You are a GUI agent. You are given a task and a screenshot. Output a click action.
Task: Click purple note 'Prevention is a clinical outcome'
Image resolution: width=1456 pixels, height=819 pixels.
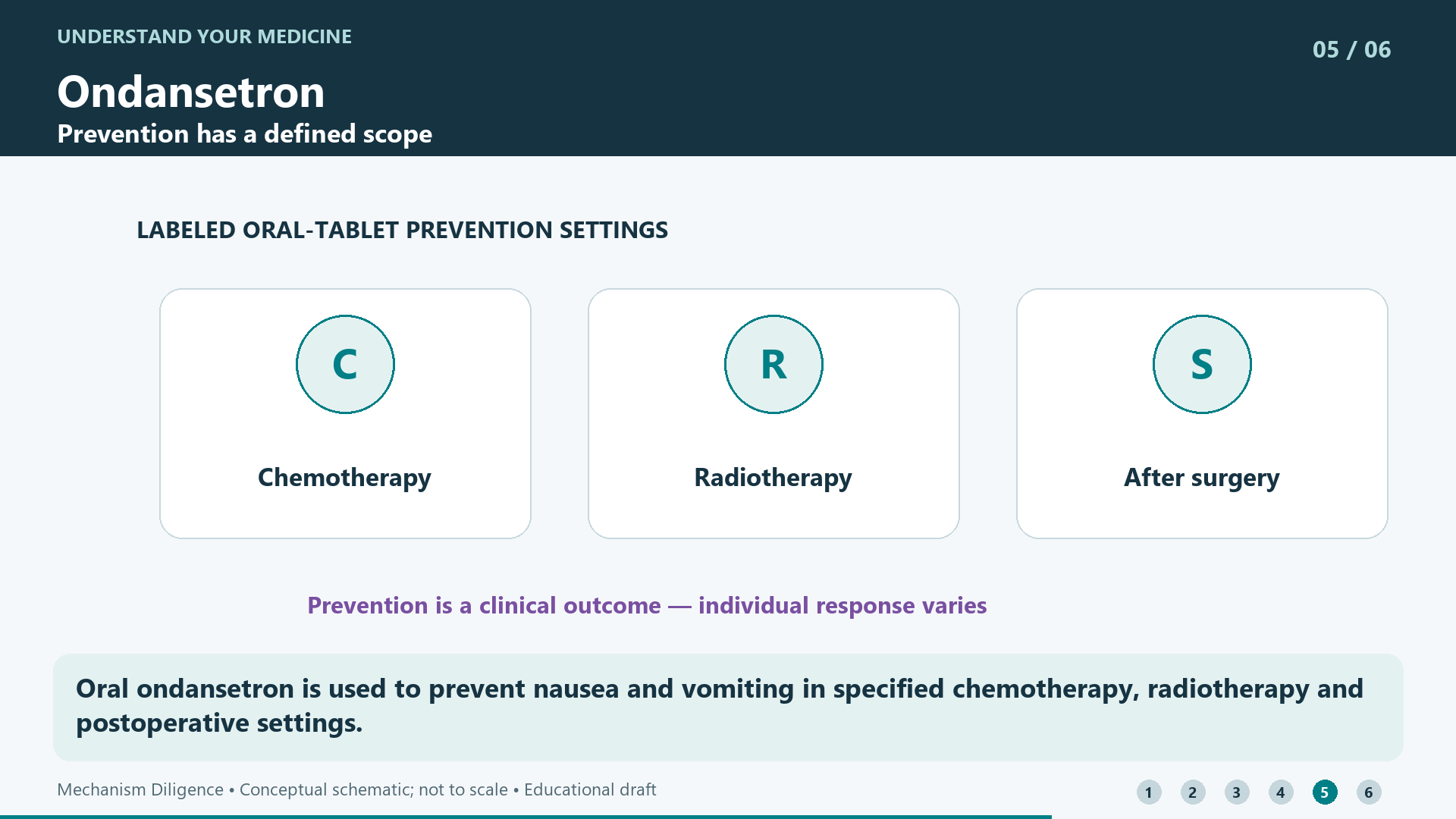click(x=484, y=605)
